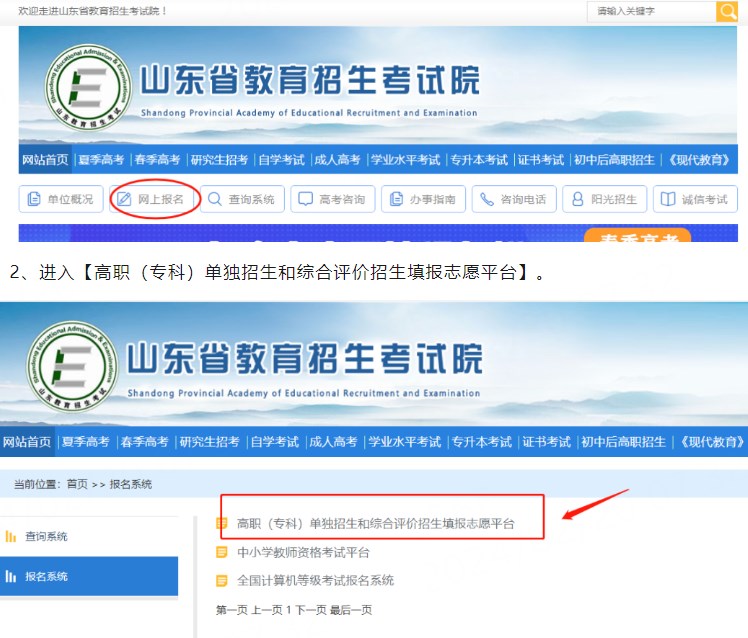Click the 诚信考试 book icon
The width and height of the screenshot is (748, 638).
click(668, 199)
